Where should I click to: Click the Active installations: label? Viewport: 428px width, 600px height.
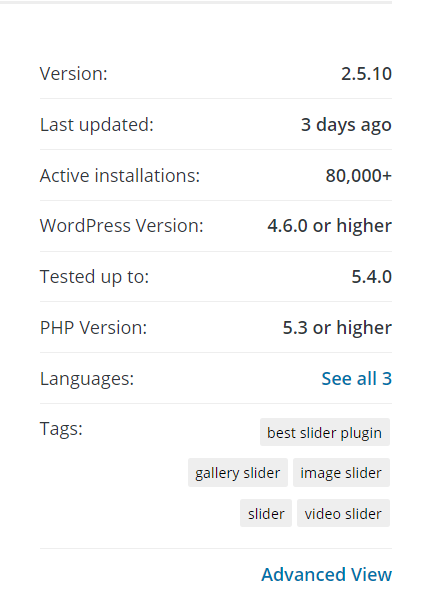[x=120, y=176]
